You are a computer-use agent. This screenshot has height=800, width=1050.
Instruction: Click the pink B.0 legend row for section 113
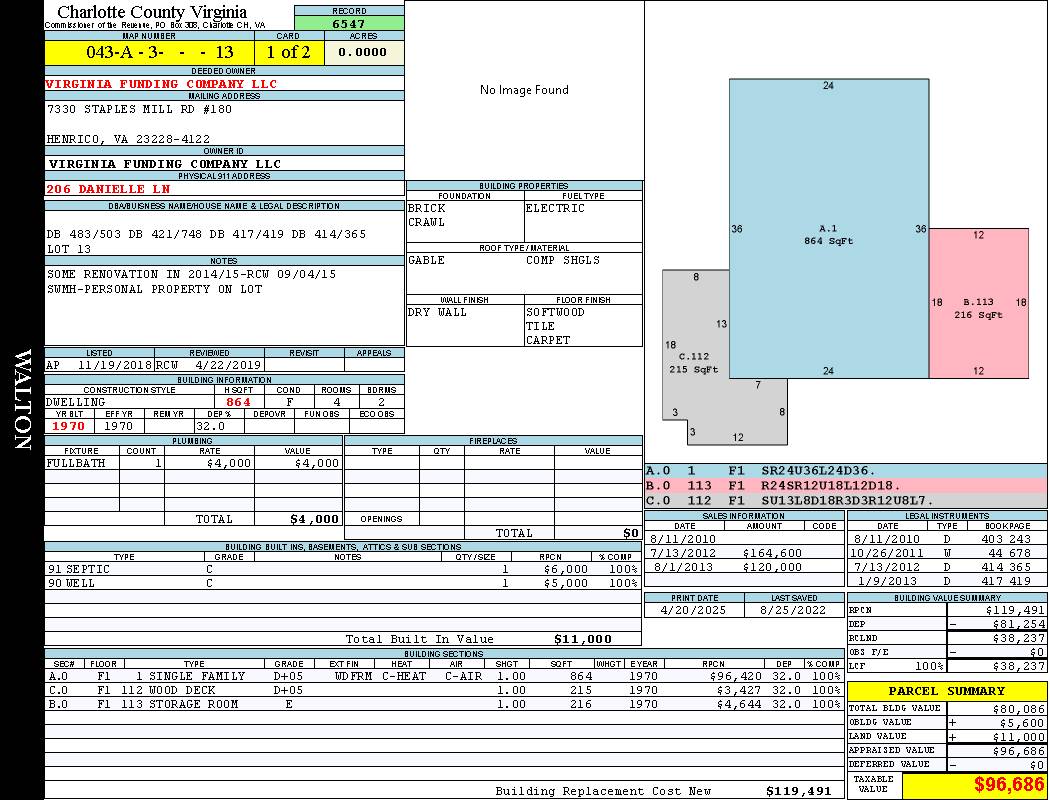pos(845,485)
